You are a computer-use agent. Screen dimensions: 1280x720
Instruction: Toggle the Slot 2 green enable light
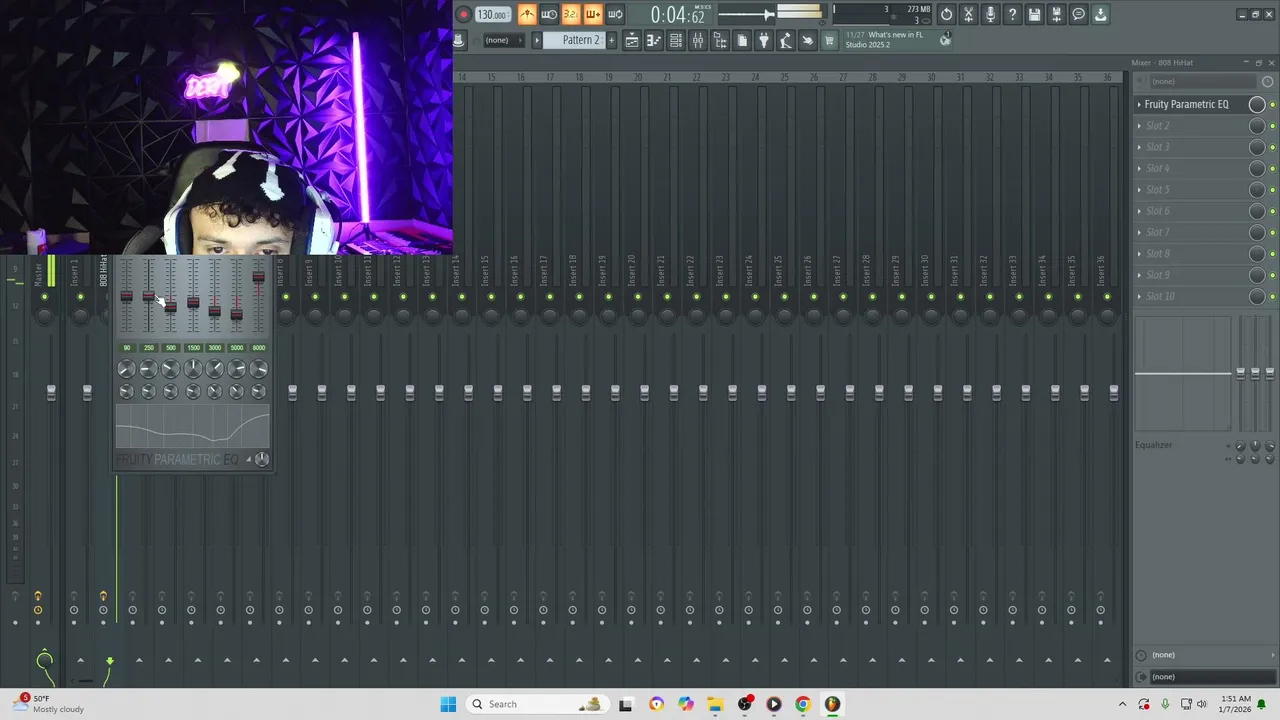coord(1272,126)
